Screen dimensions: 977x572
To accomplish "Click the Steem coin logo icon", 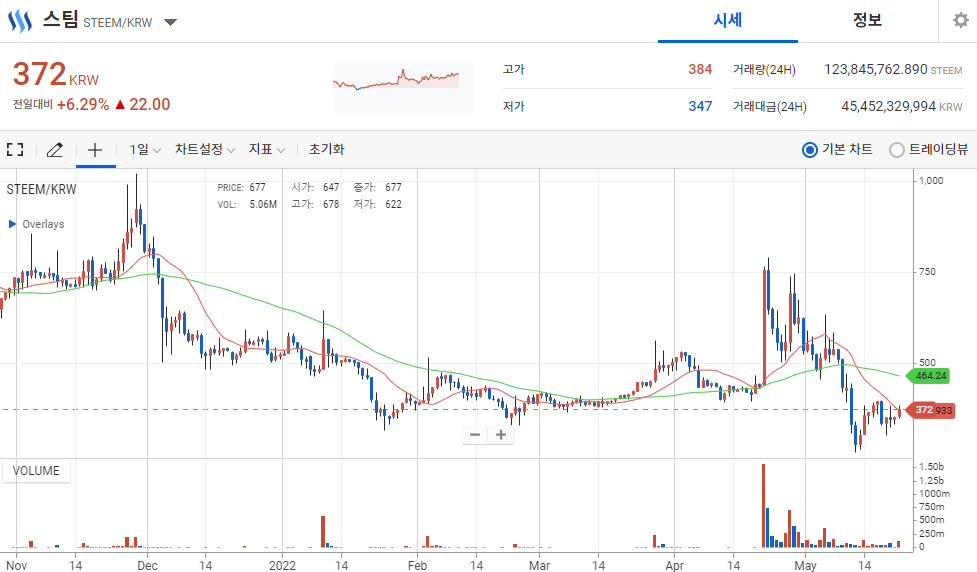I will [x=19, y=21].
